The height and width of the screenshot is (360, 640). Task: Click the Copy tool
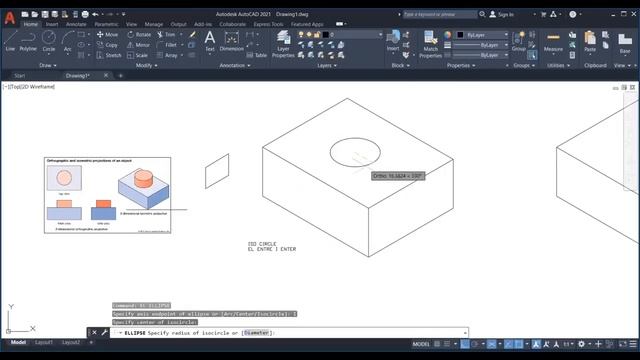107,45
